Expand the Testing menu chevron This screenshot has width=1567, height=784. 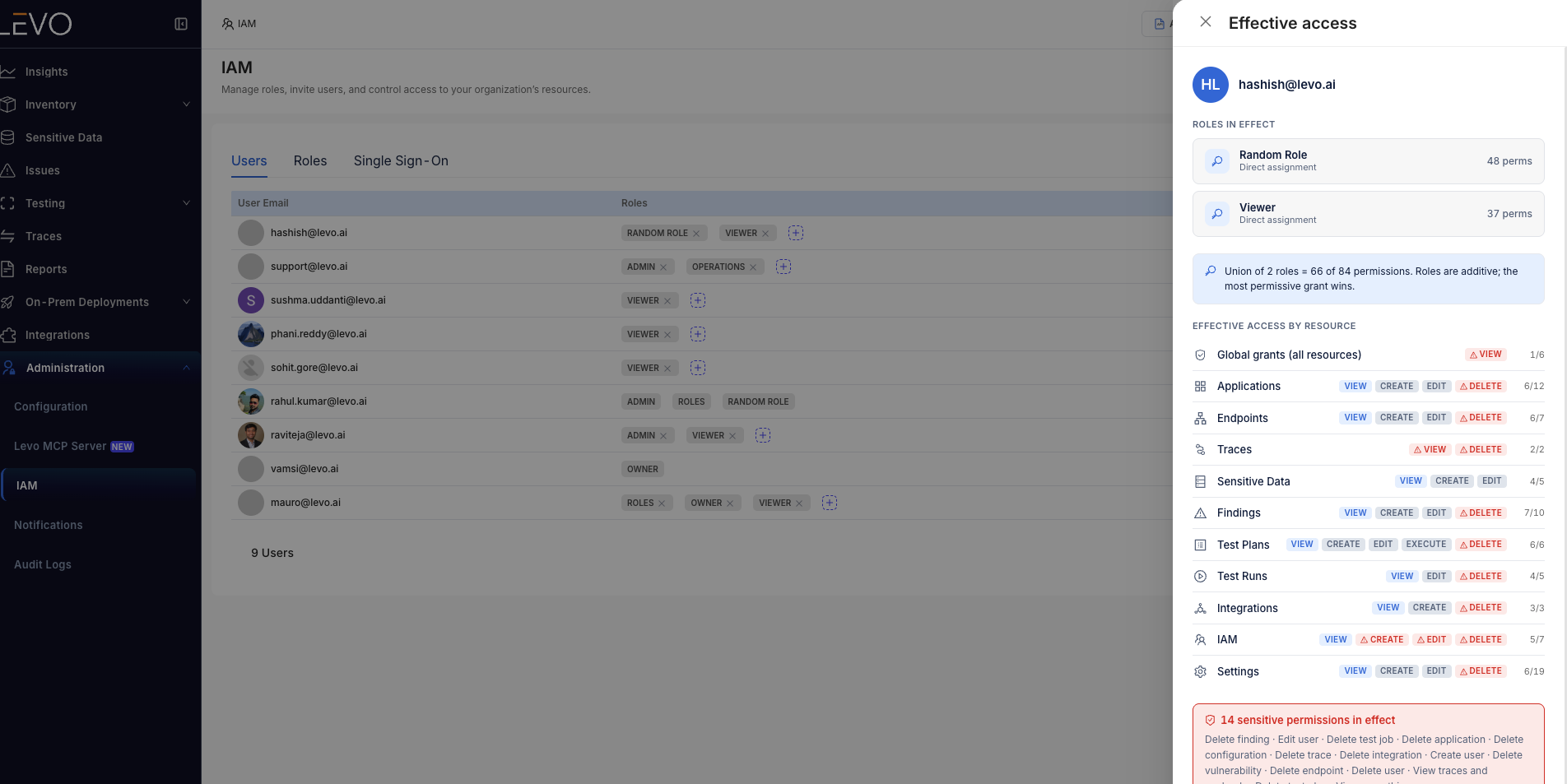(186, 203)
